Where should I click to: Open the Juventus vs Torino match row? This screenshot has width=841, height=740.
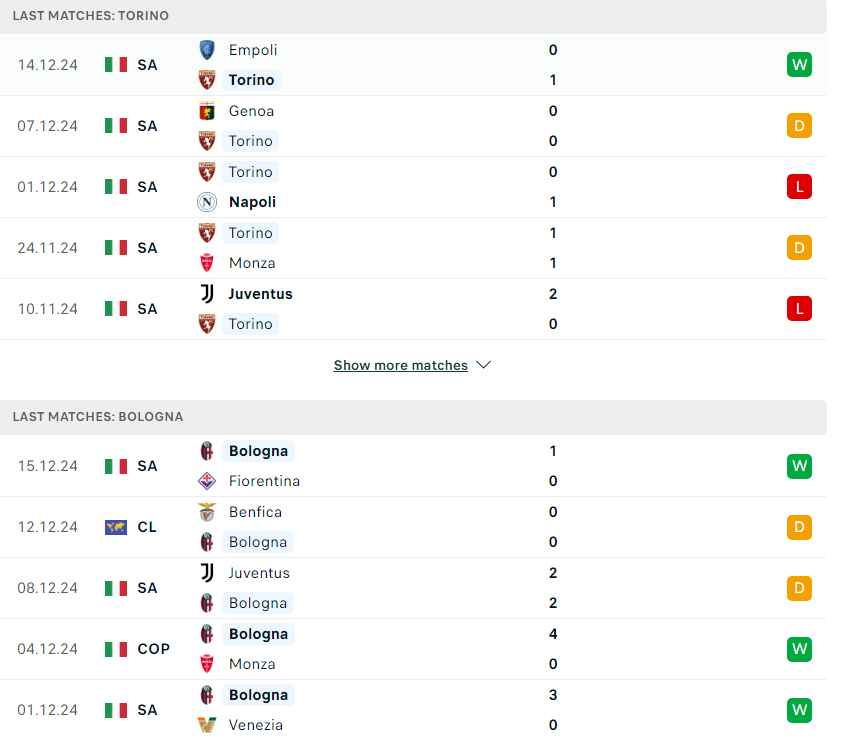click(x=413, y=309)
